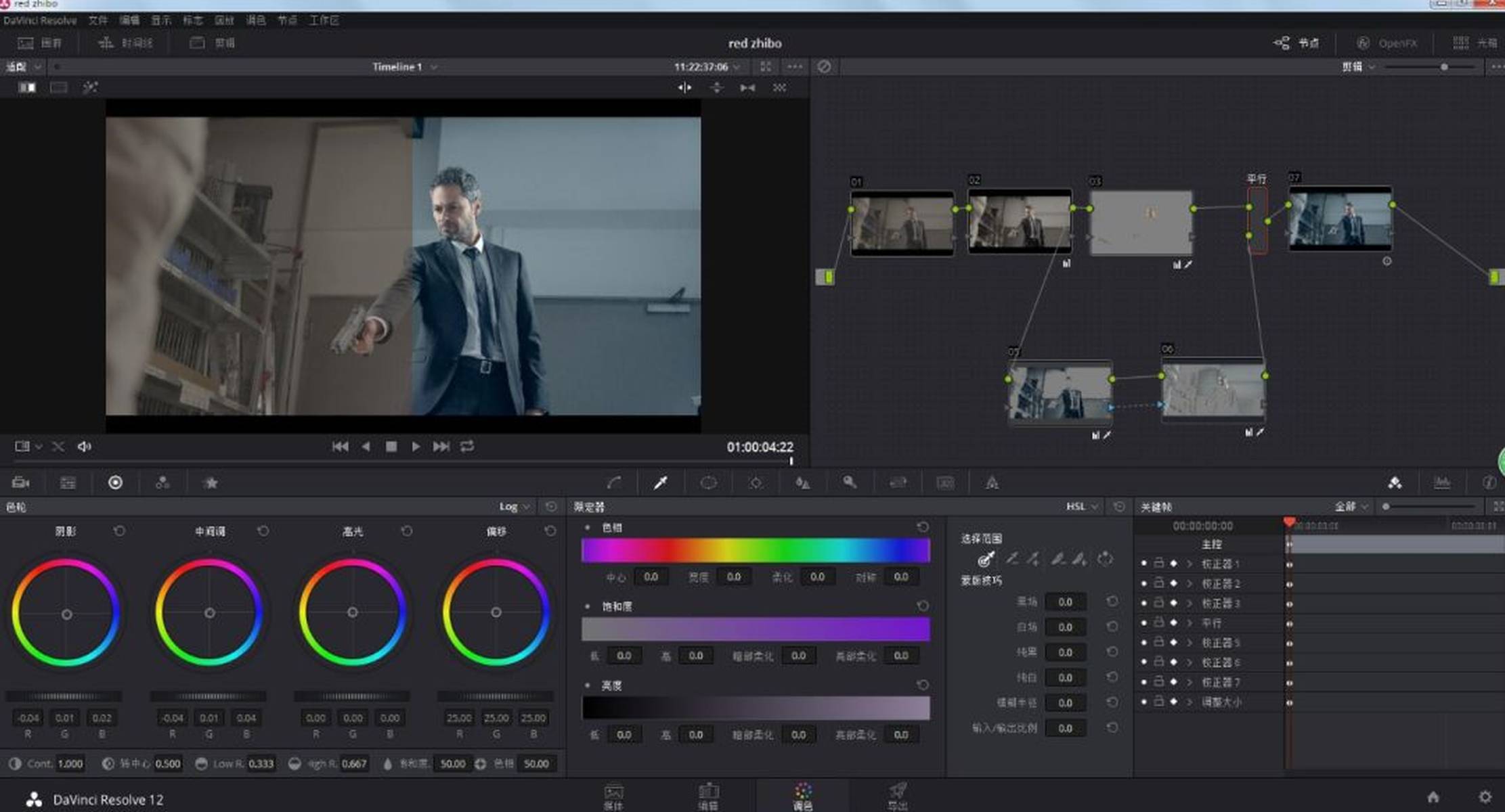Toggle lock on 校正器 1 keyframe track
This screenshot has height=812, width=1505.
pos(1158,563)
